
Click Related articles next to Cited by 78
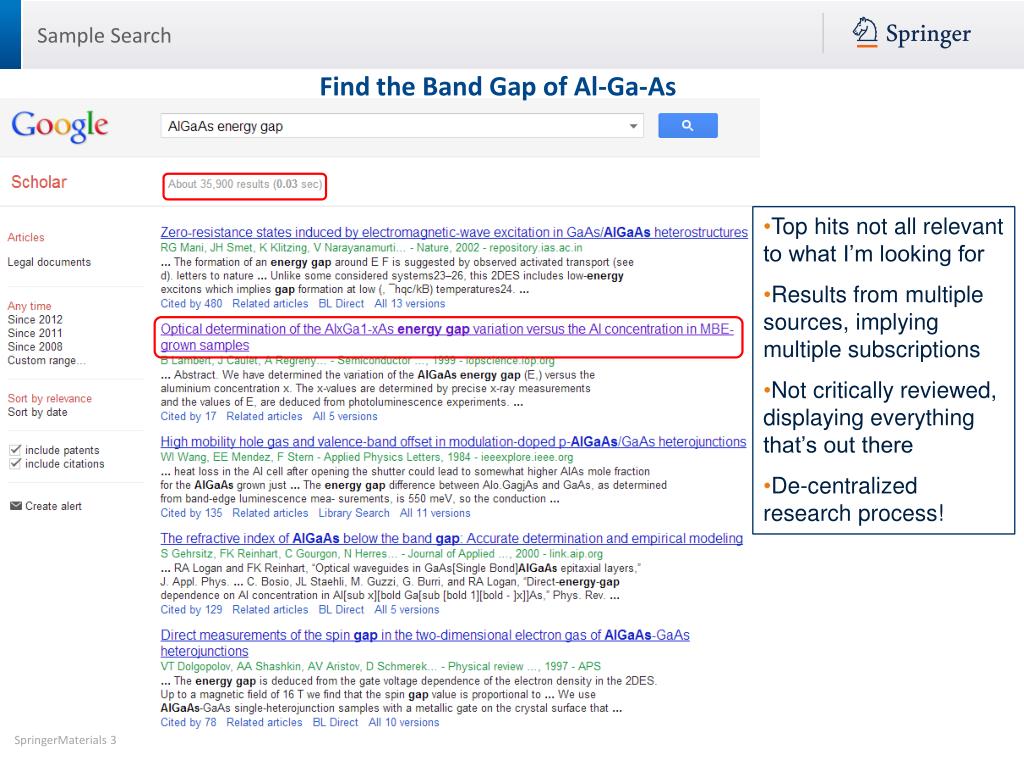point(264,723)
